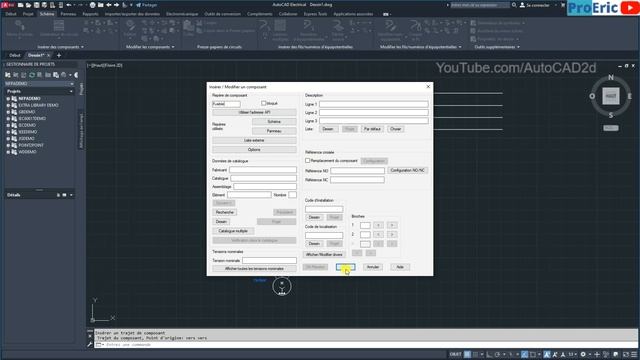This screenshot has height=360, width=640.
Task: Click the Fabricant input field
Action: tap(263, 169)
